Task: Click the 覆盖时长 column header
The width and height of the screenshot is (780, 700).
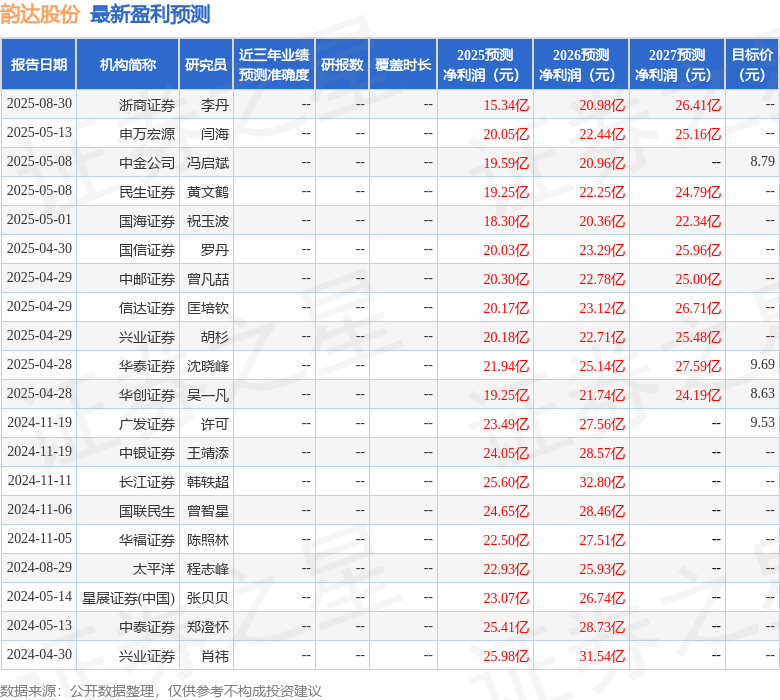Action: (x=403, y=65)
